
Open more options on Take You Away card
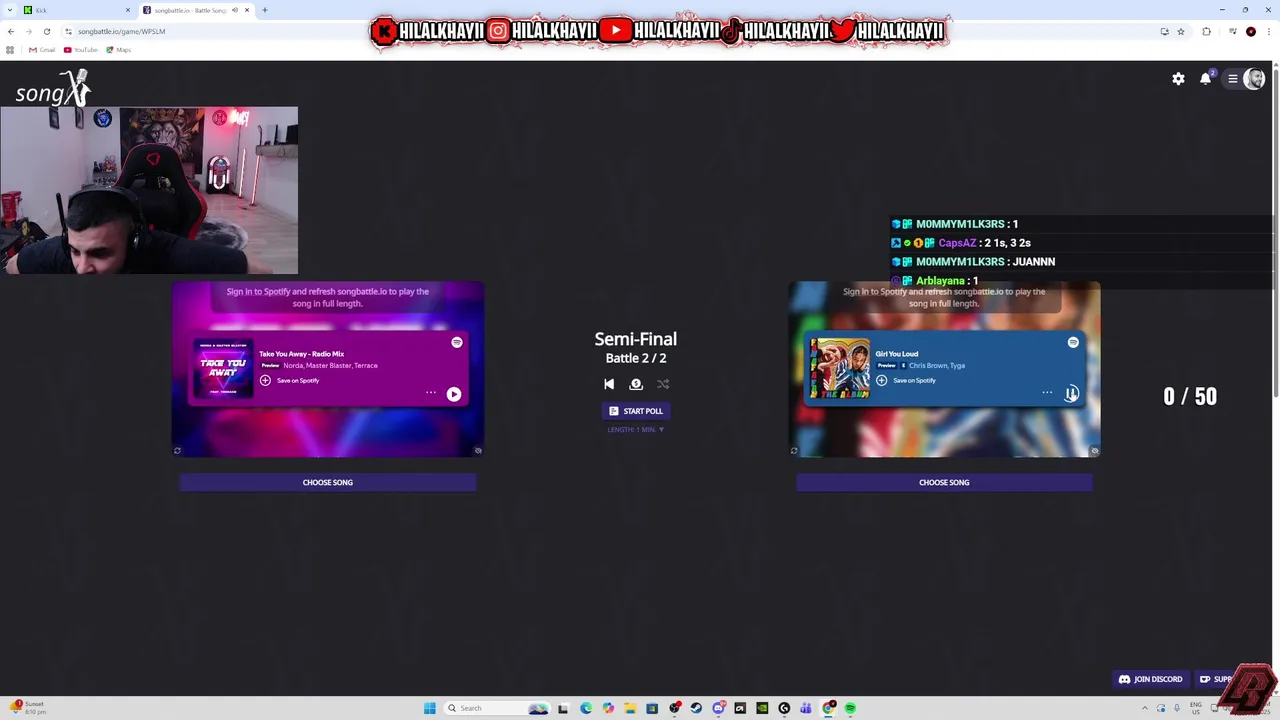coord(431,393)
